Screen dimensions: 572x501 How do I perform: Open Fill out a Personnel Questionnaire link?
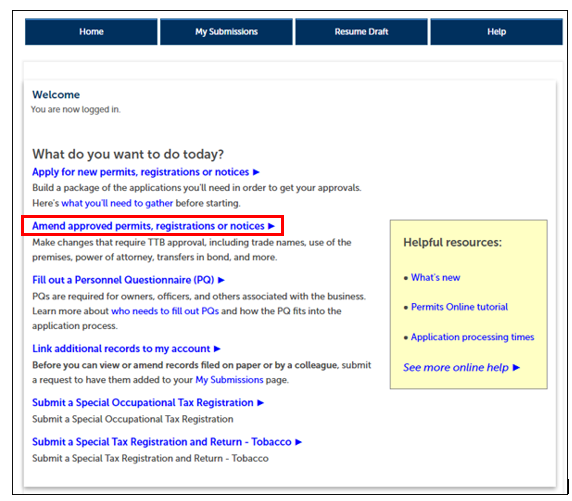[x=123, y=280]
